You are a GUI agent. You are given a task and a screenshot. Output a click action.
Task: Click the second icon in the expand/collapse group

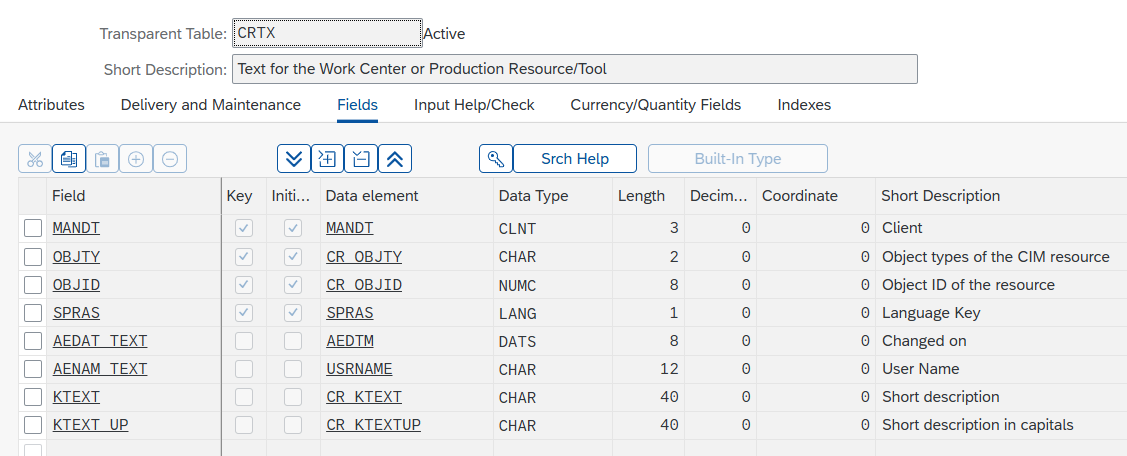coord(327,159)
